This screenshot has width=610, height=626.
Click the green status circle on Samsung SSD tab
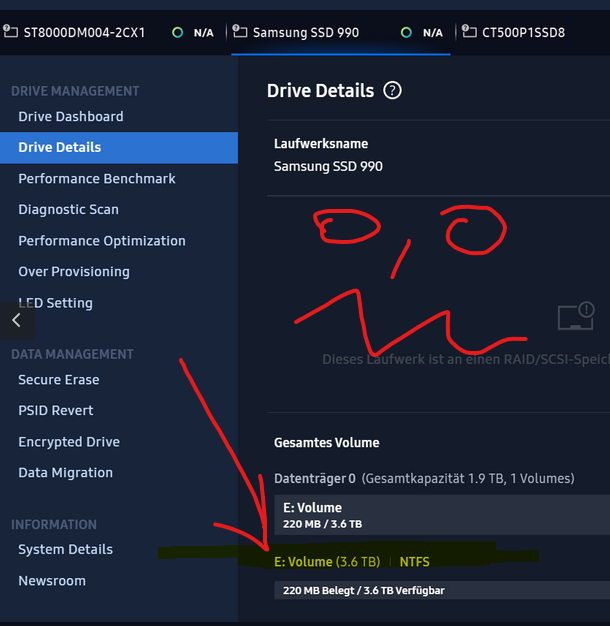click(406, 32)
